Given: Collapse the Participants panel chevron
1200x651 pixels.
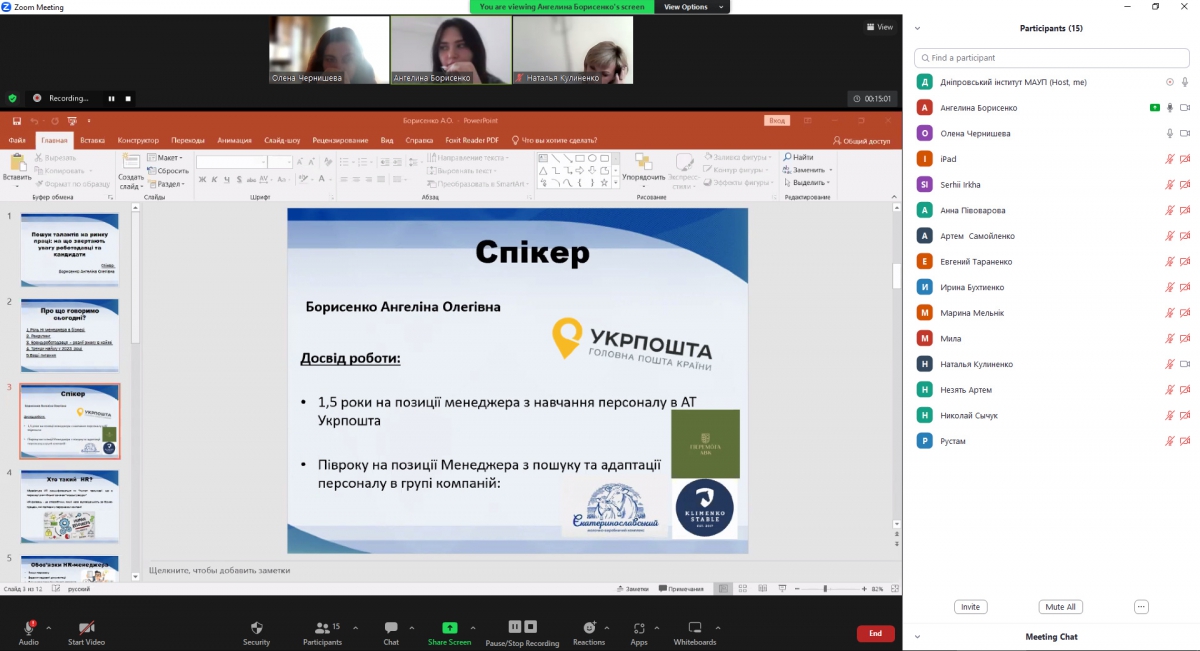Looking at the screenshot, I should pos(917,29).
